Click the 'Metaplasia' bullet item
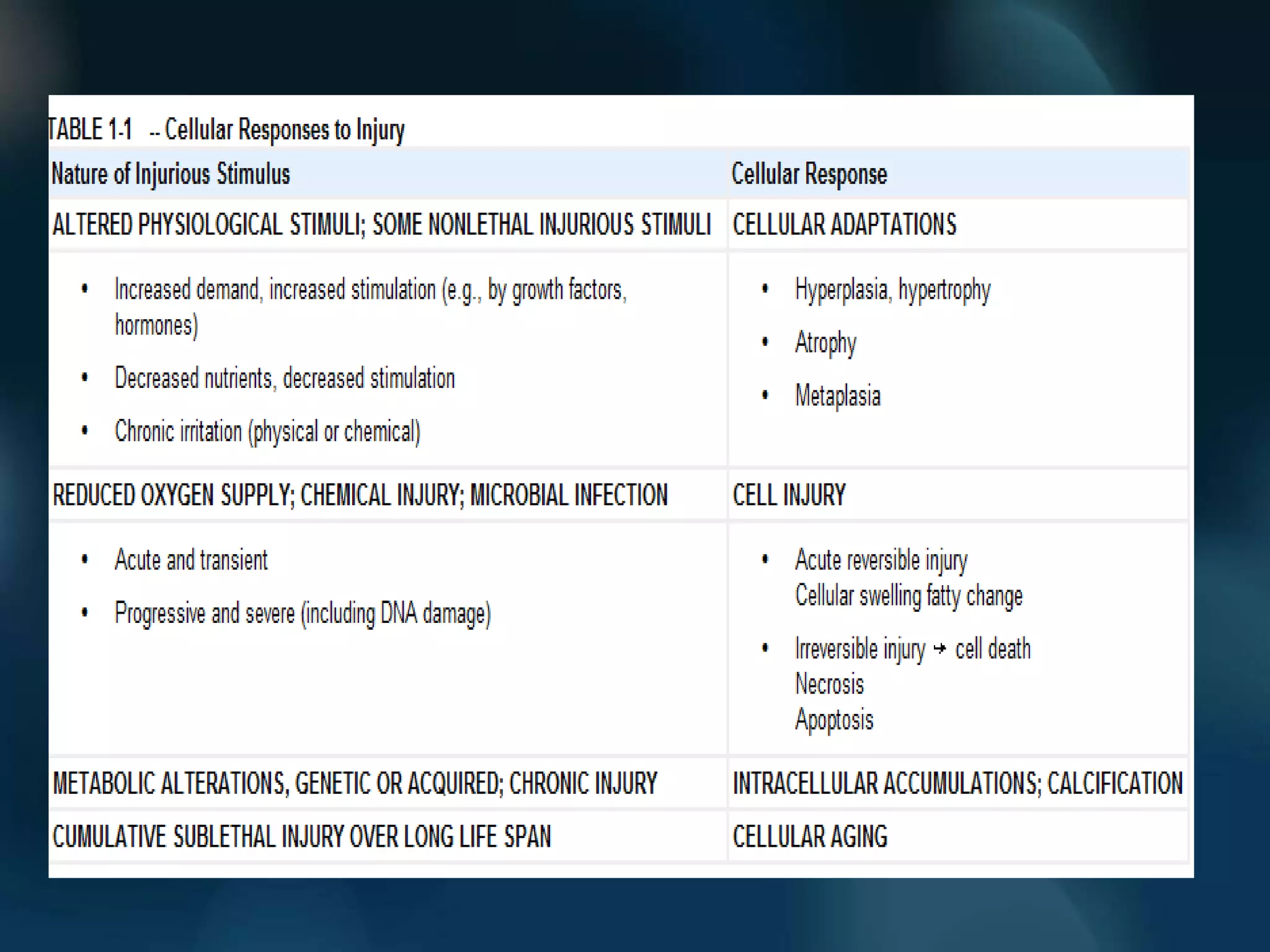The image size is (1270, 952). point(837,396)
